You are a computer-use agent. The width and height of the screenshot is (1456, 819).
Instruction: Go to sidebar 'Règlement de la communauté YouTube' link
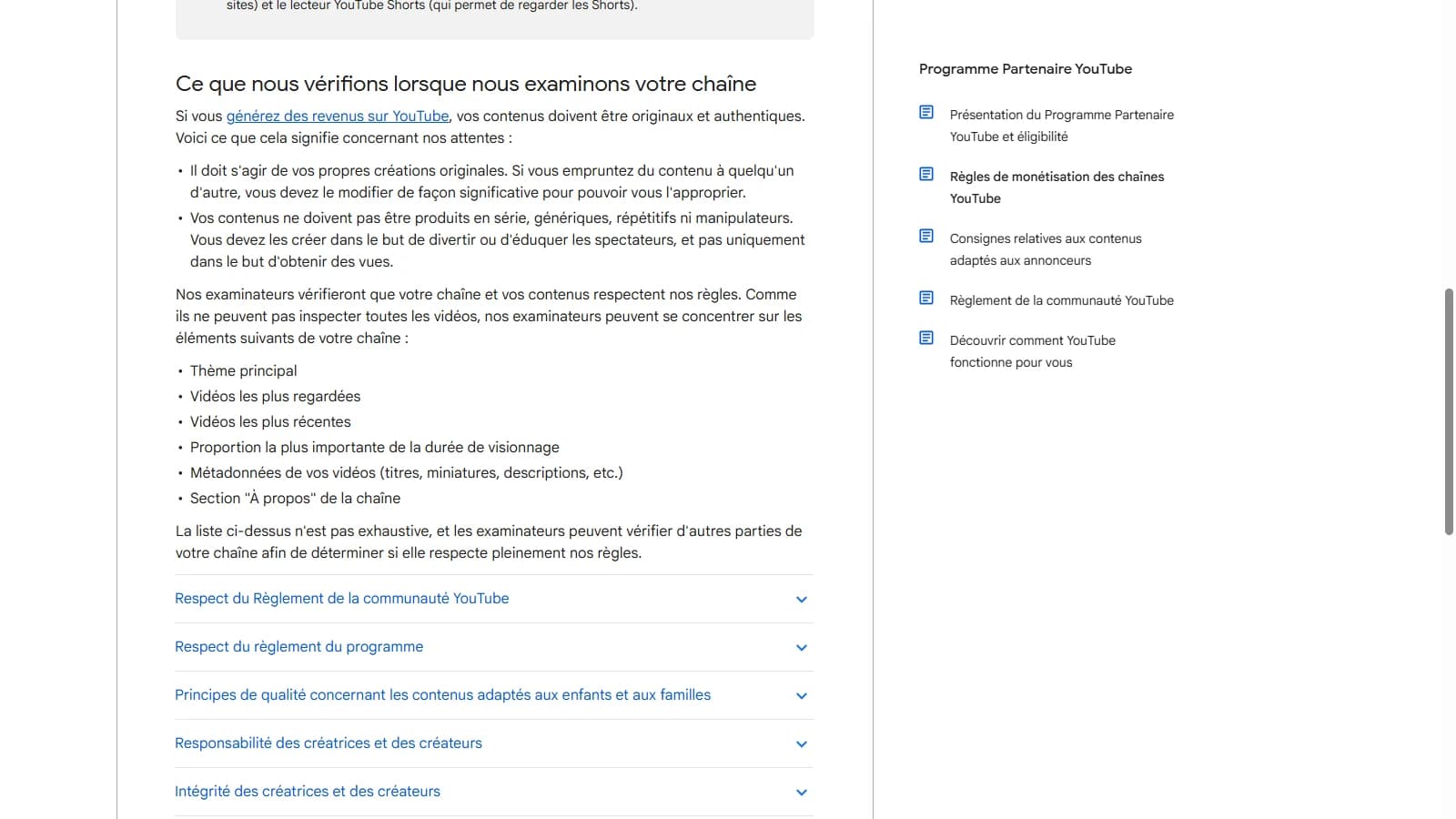coord(1062,300)
